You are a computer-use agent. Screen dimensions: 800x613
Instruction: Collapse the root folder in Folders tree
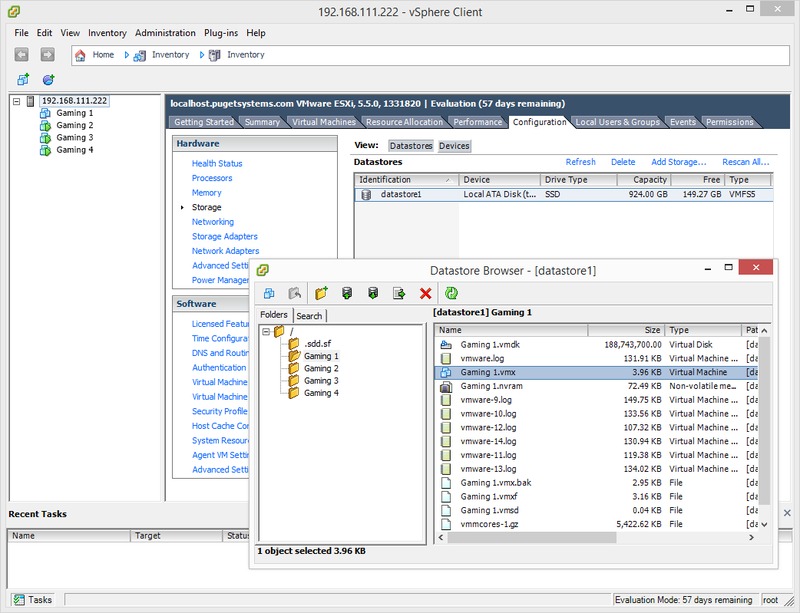pyautogui.click(x=266, y=332)
